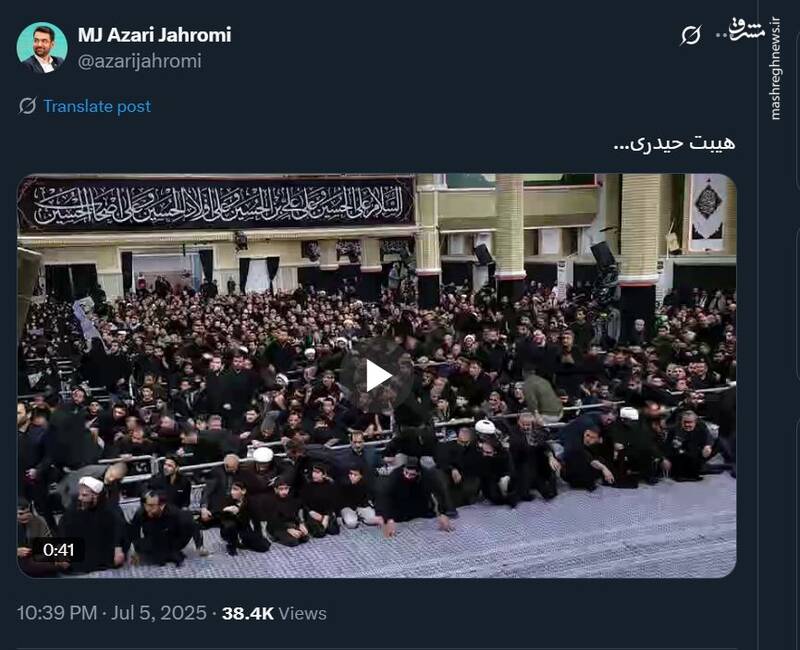This screenshot has height=650, width=800.
Task: Open the 38.4K Views count
Action: tap(274, 613)
